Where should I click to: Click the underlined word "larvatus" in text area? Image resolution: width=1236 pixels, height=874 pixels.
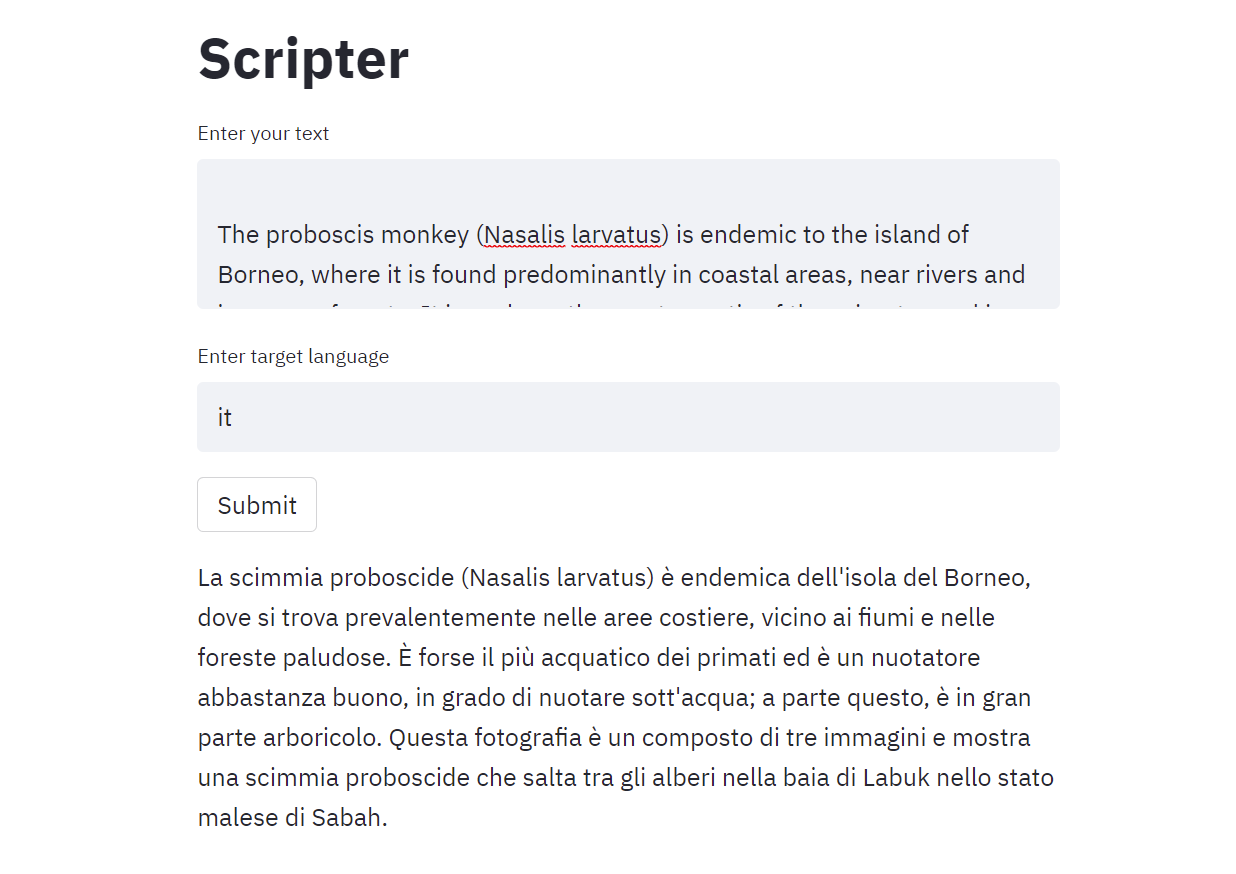tap(616, 235)
